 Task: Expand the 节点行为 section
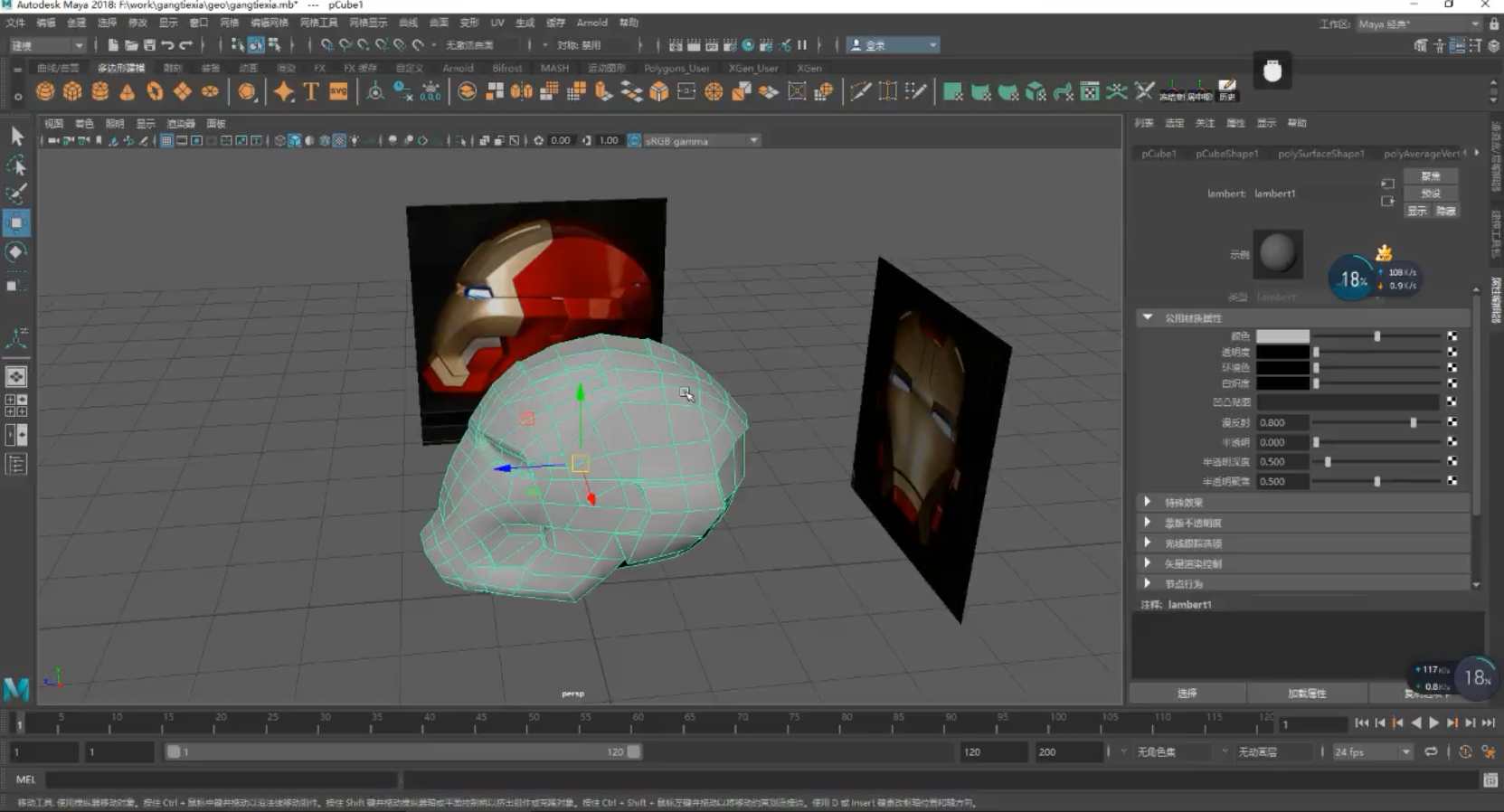tap(1148, 583)
